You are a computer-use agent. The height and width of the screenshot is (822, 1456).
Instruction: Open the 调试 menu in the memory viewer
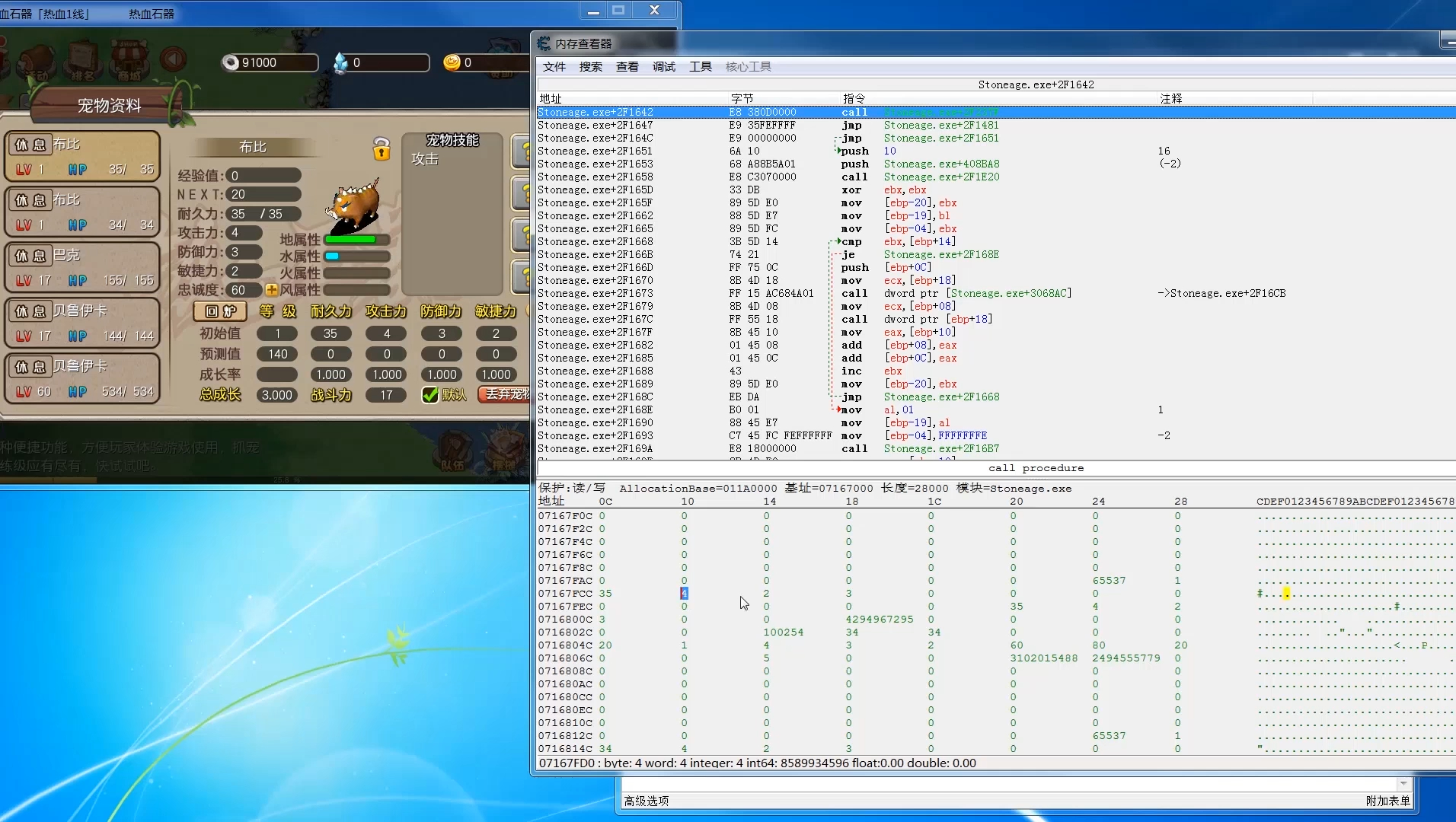[664, 67]
